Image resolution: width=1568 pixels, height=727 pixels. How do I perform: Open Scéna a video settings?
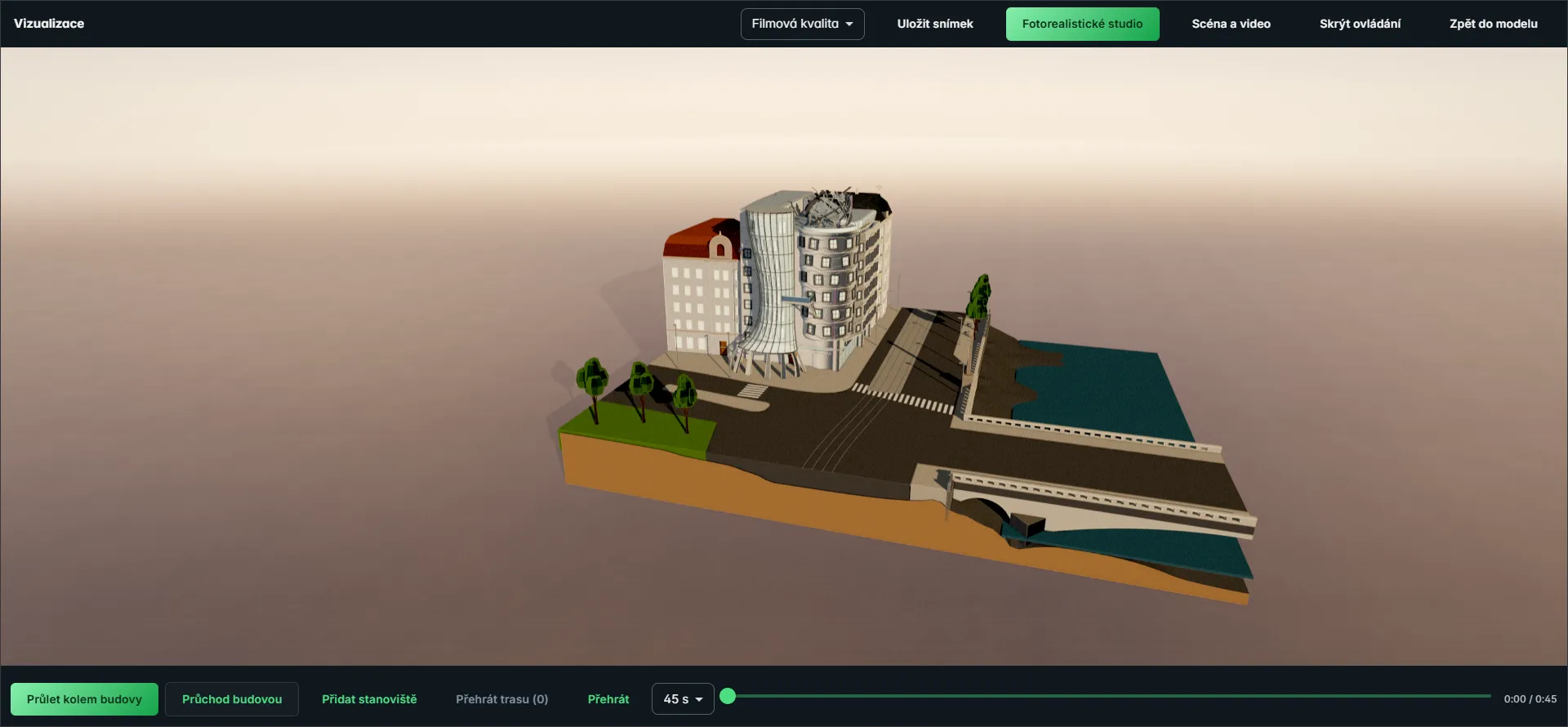coord(1231,24)
